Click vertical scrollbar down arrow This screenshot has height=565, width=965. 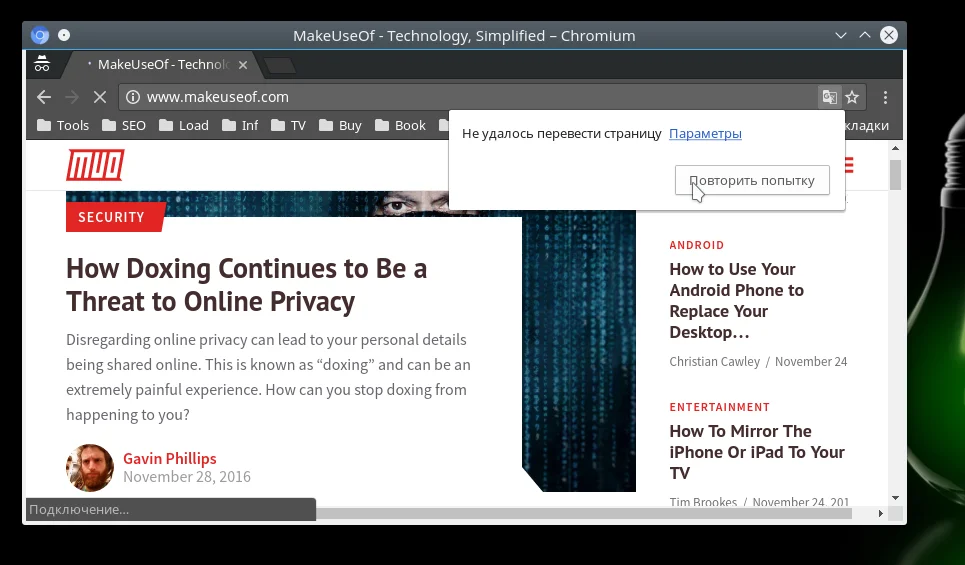pos(895,497)
